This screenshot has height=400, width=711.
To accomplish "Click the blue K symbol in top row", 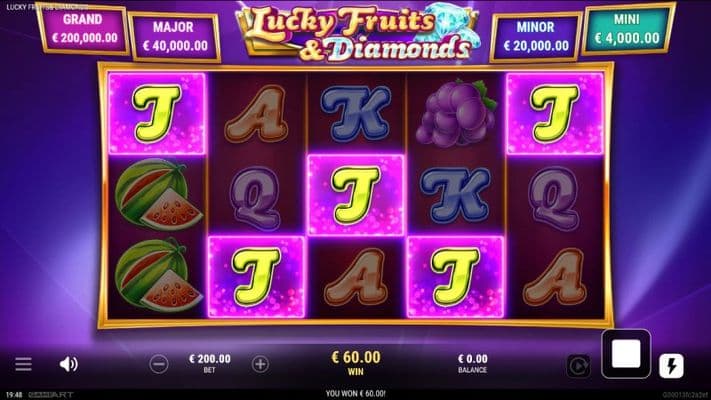I will pos(356,113).
